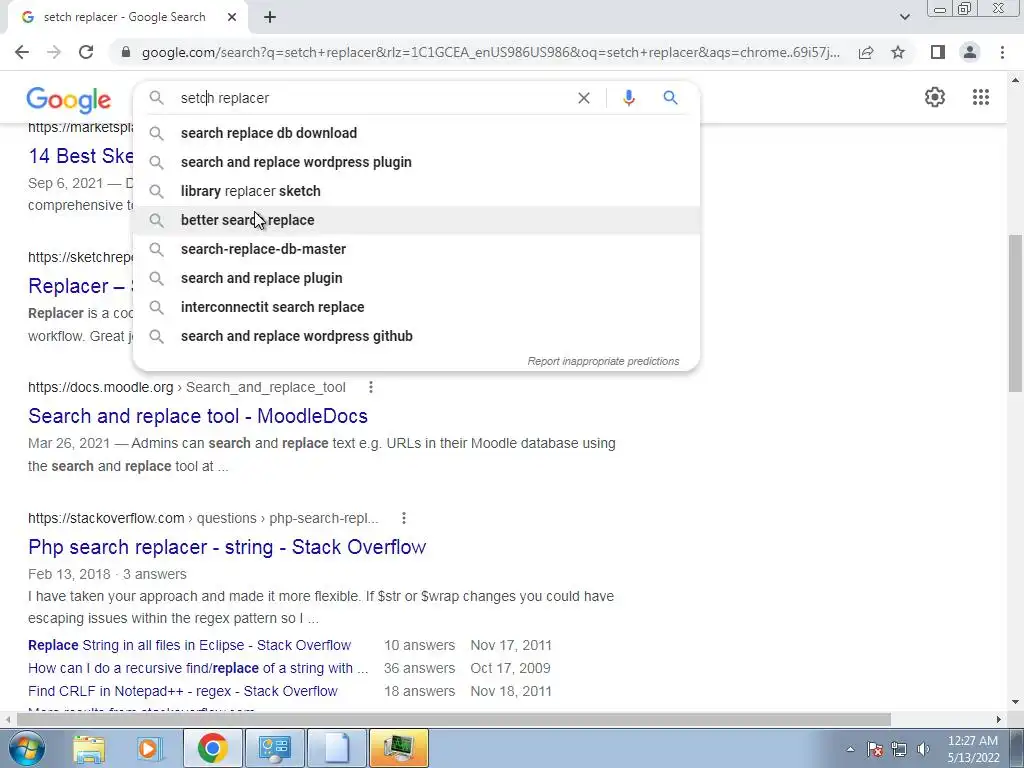Click the vertical scrollbar down arrow
1024x768 pixels.
point(1015,702)
